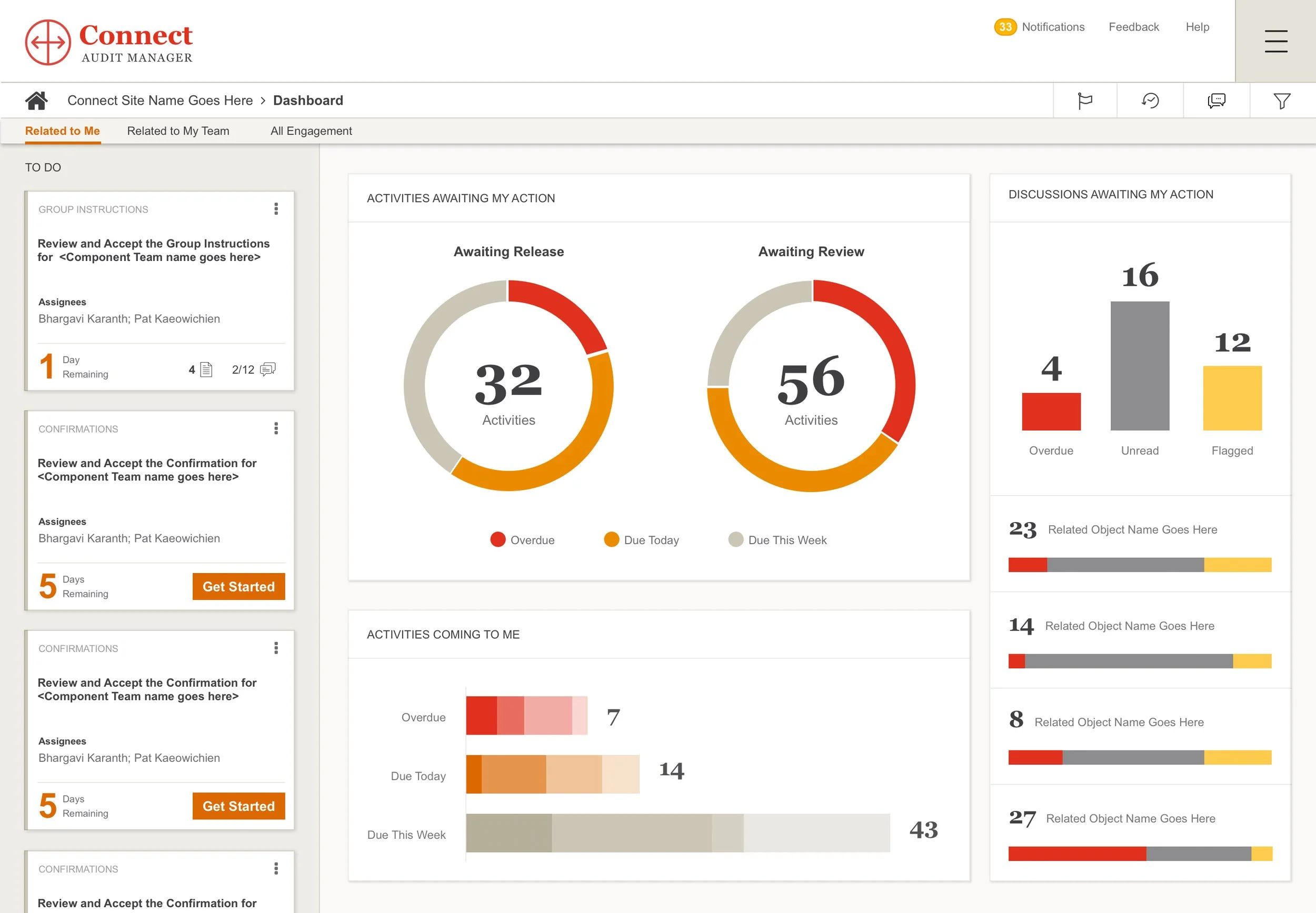Click the Due Today bar showing 14
The height and width of the screenshot is (913, 1316).
point(553,774)
